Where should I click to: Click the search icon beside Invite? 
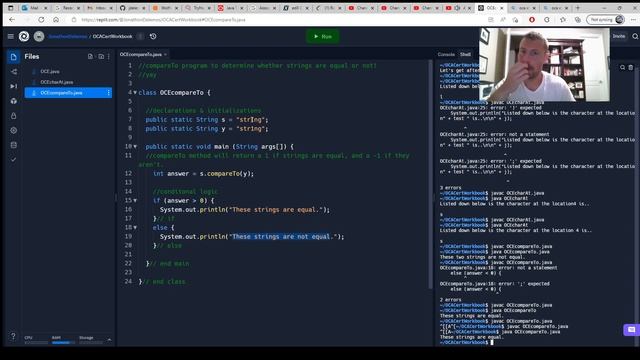(635, 36)
